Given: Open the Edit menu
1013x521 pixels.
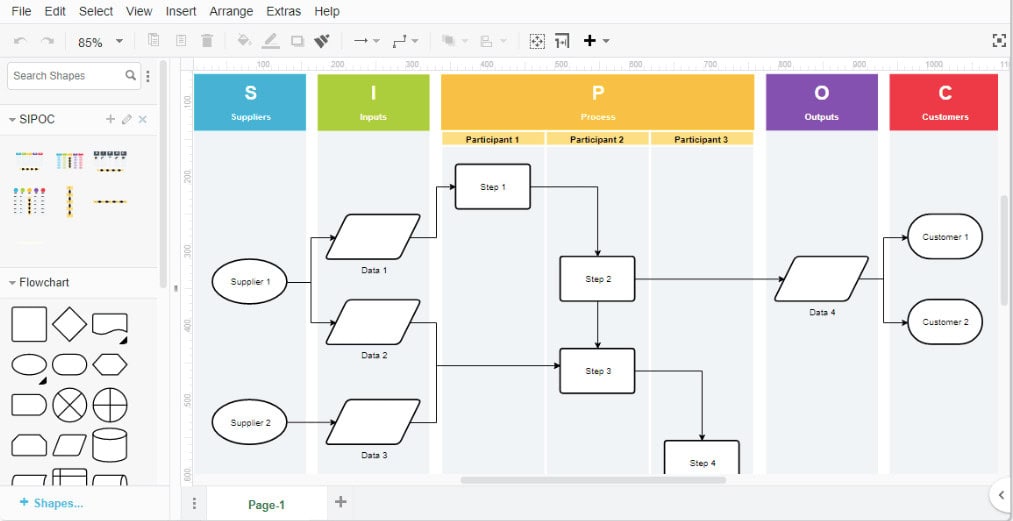Looking at the screenshot, I should tap(55, 11).
